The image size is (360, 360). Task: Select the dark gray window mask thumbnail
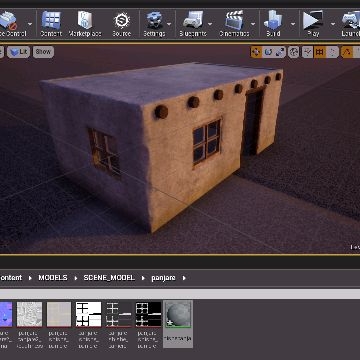[x=118, y=314]
